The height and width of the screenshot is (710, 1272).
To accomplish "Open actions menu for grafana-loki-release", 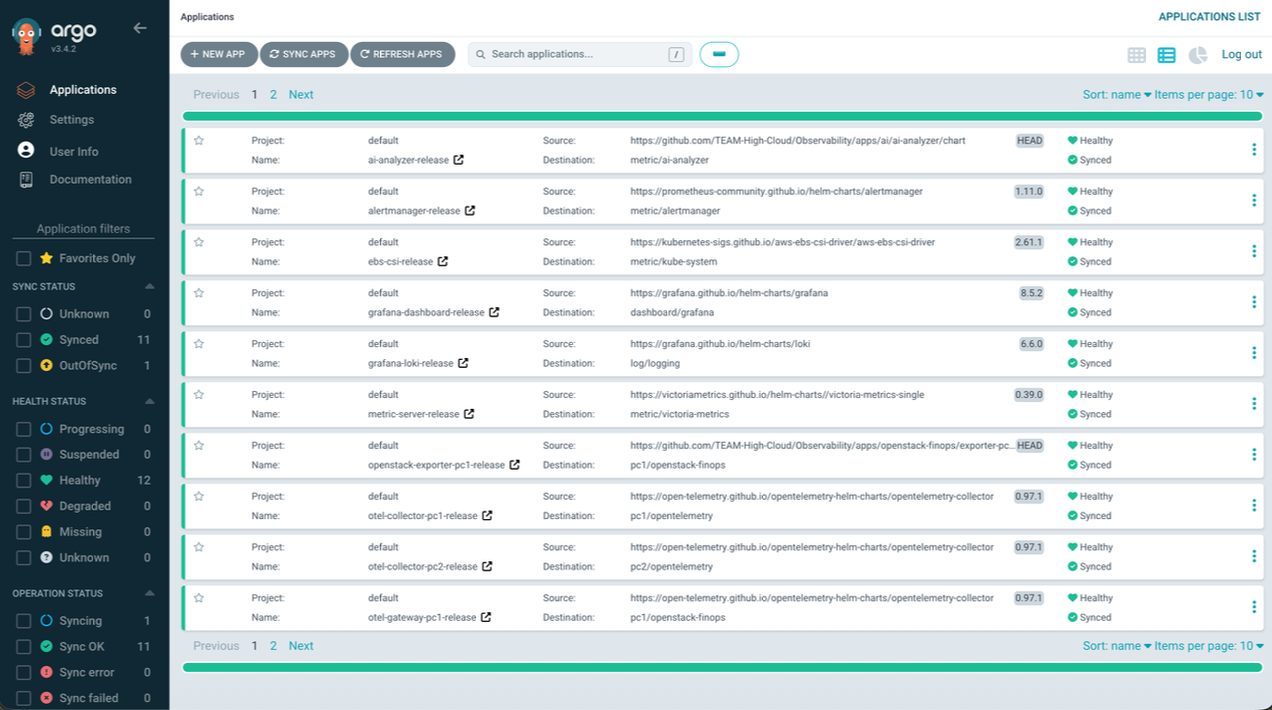I will 1254,353.
